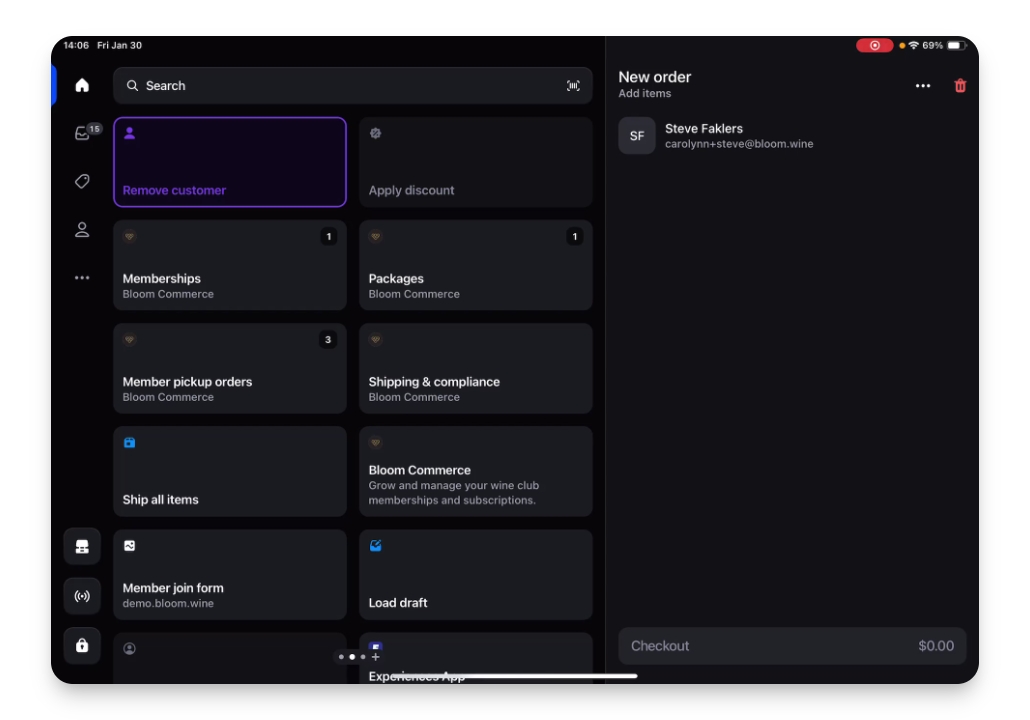The width and height of the screenshot is (1030, 720).
Task: Open the Memberships tile
Action: 230,265
